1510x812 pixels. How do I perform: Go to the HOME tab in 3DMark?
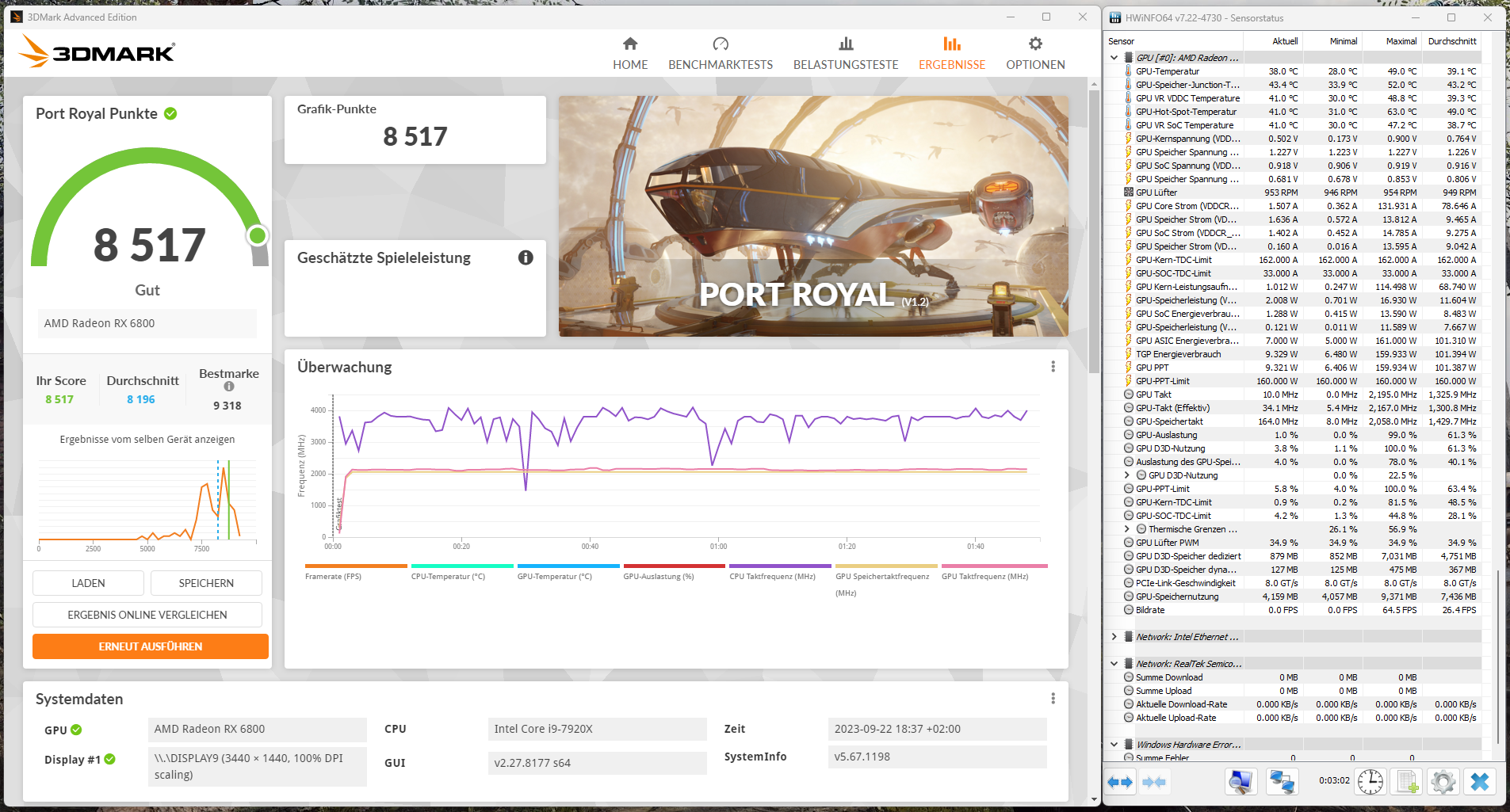[630, 53]
